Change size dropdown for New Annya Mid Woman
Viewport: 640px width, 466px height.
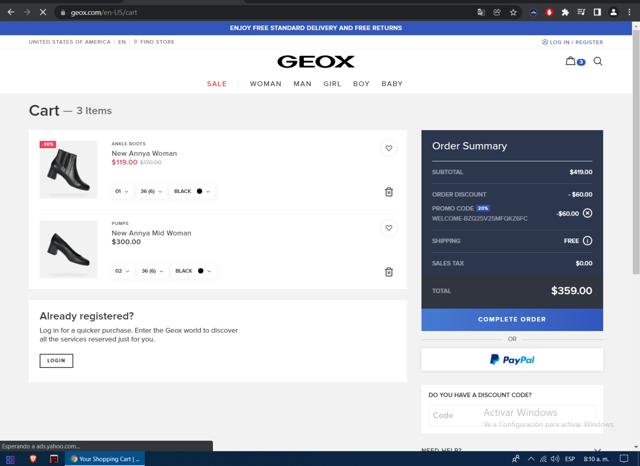[x=152, y=271]
